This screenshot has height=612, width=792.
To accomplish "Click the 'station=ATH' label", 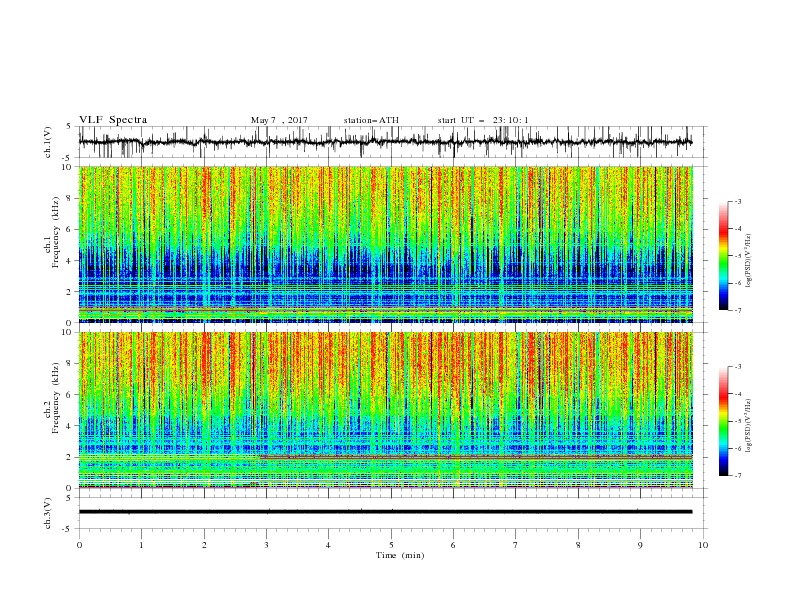I will point(371,120).
